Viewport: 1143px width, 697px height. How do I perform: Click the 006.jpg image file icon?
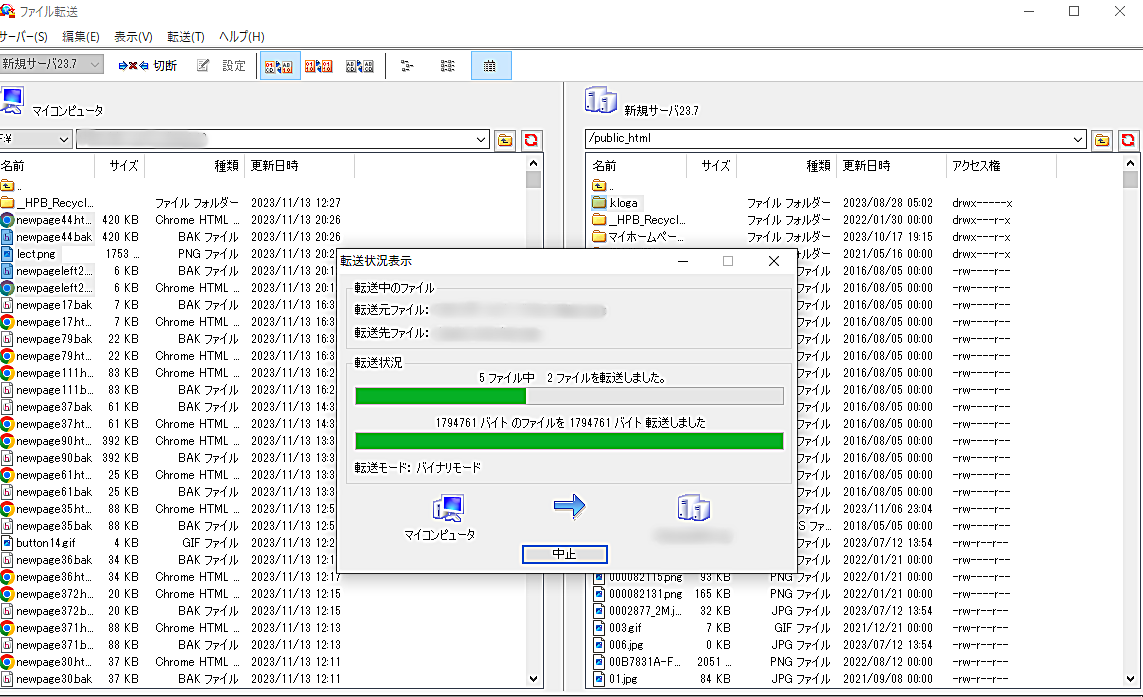click(x=599, y=645)
